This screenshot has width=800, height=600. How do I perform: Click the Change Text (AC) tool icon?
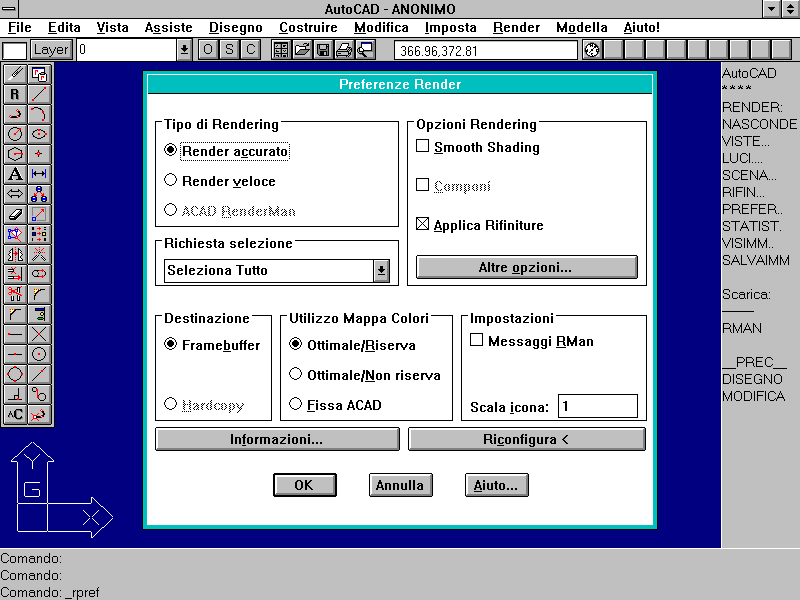[x=15, y=414]
